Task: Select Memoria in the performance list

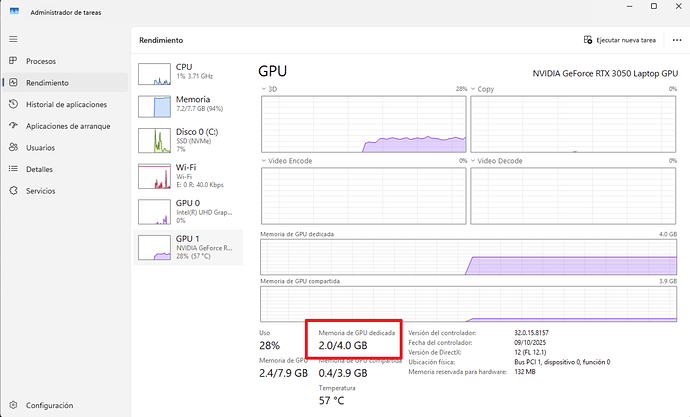Action: click(187, 105)
